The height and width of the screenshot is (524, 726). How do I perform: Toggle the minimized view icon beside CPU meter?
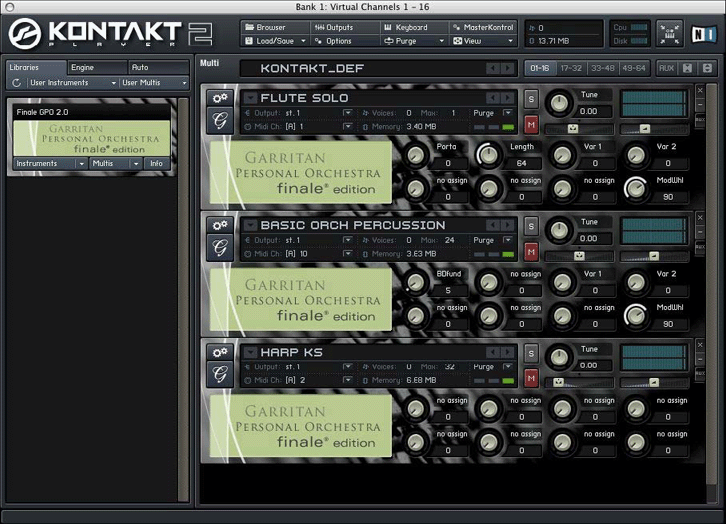point(670,34)
